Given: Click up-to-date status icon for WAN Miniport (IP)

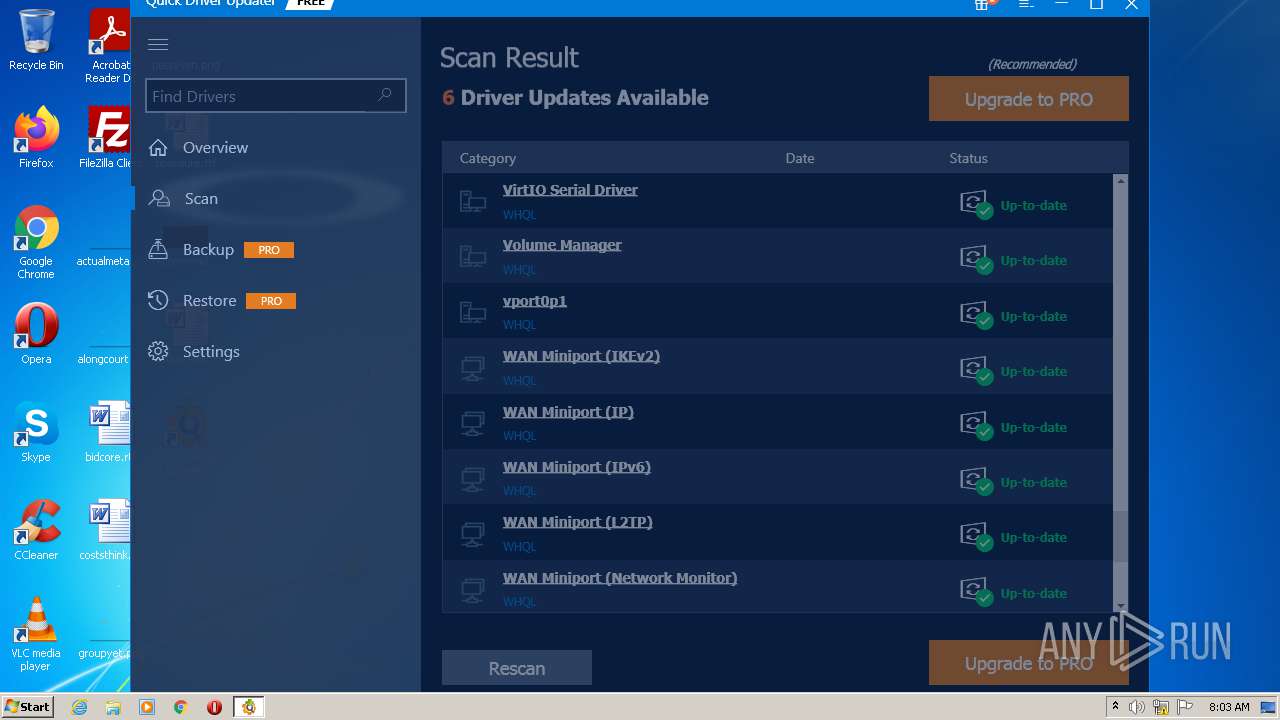Looking at the screenshot, I should (976, 427).
